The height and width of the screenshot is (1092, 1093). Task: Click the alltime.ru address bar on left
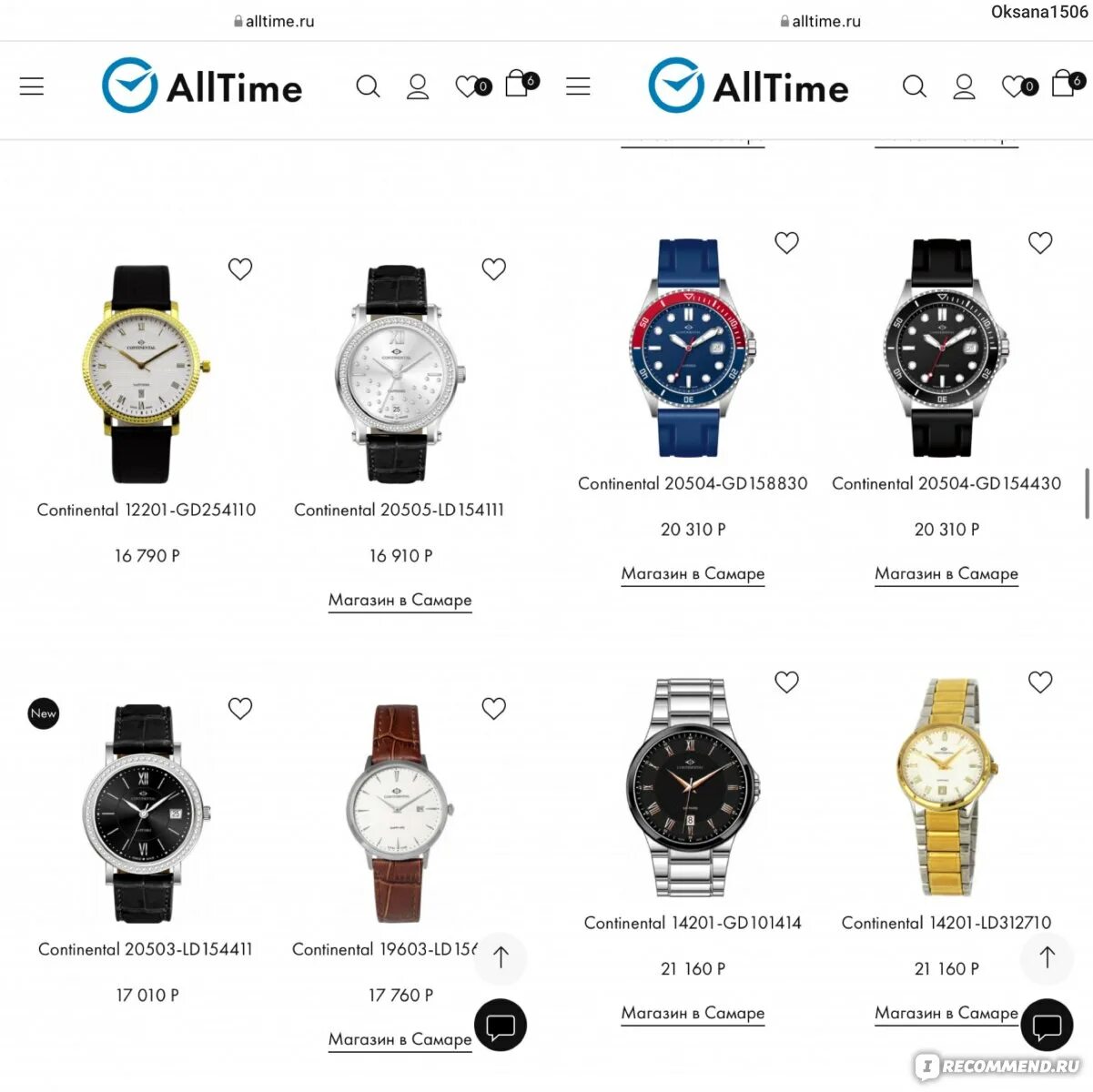coord(274,21)
